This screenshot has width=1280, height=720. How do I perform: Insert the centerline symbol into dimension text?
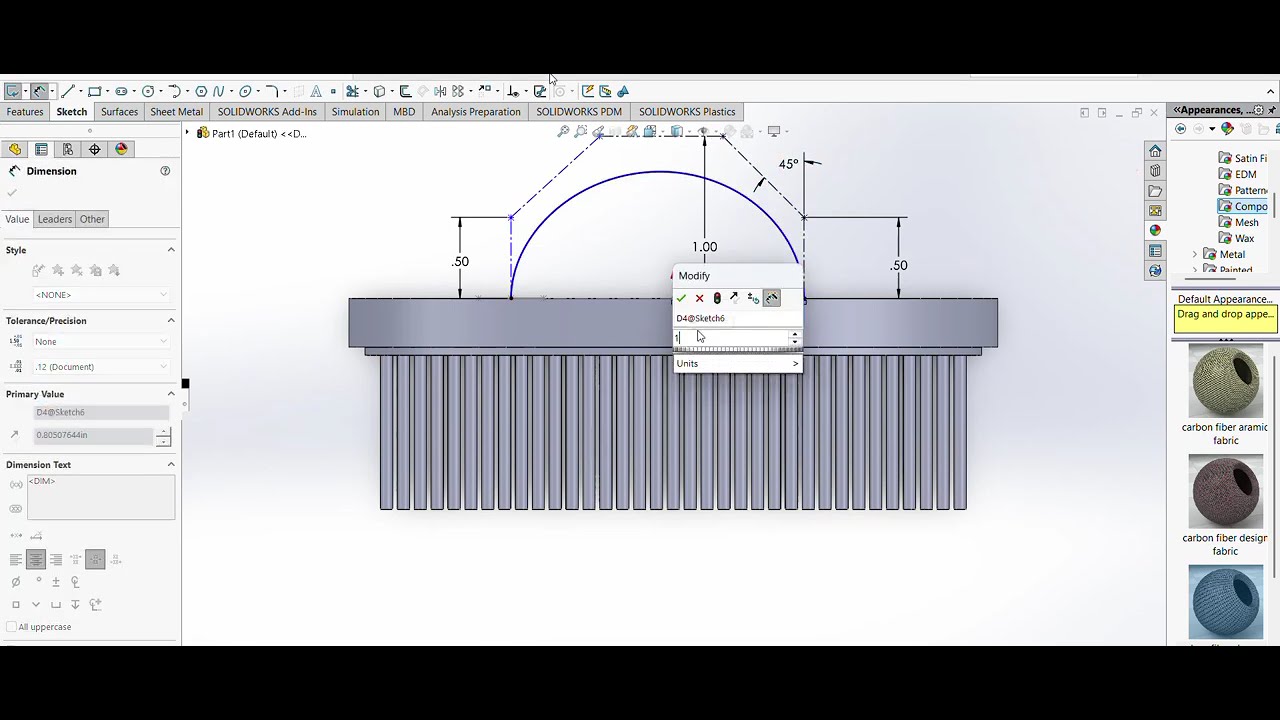(76, 582)
